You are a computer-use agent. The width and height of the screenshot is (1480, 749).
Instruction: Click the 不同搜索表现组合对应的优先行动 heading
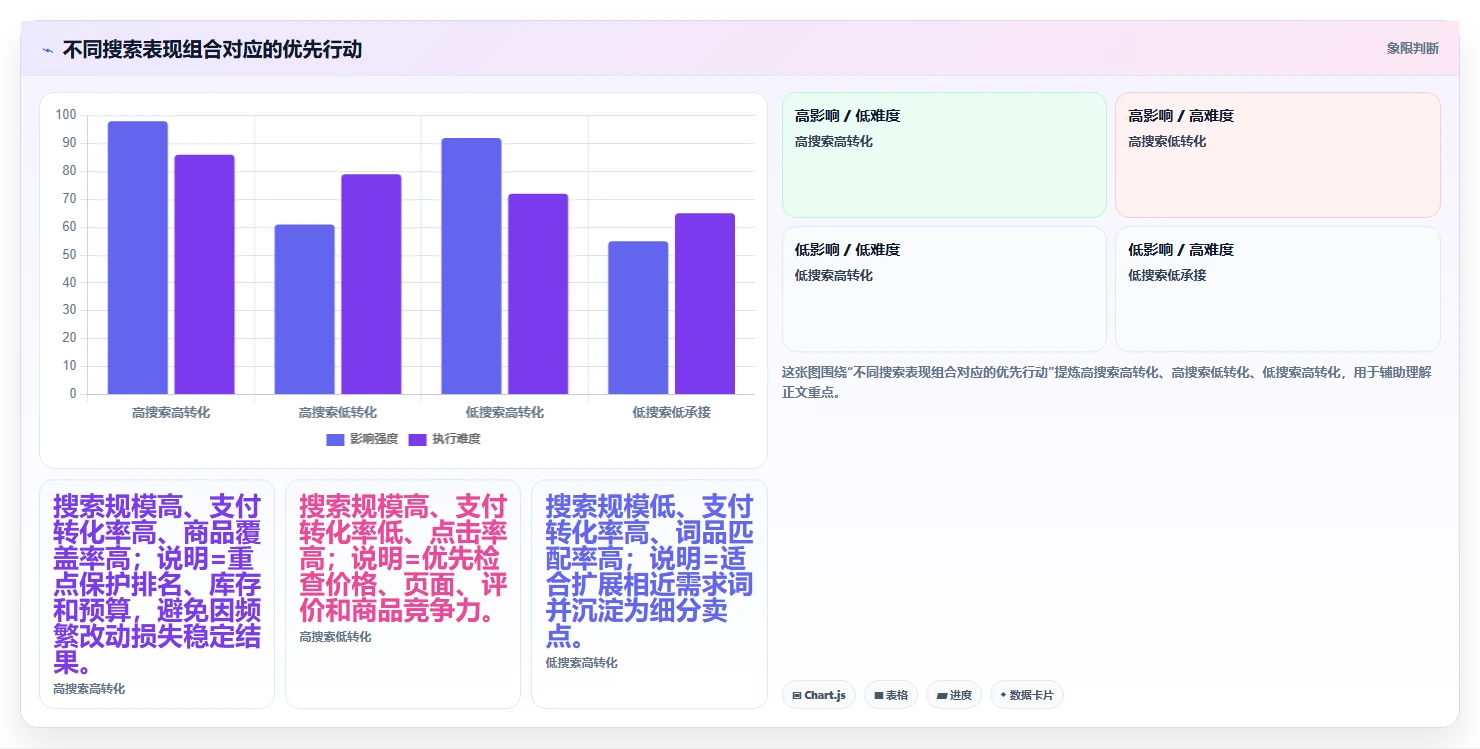[212, 49]
